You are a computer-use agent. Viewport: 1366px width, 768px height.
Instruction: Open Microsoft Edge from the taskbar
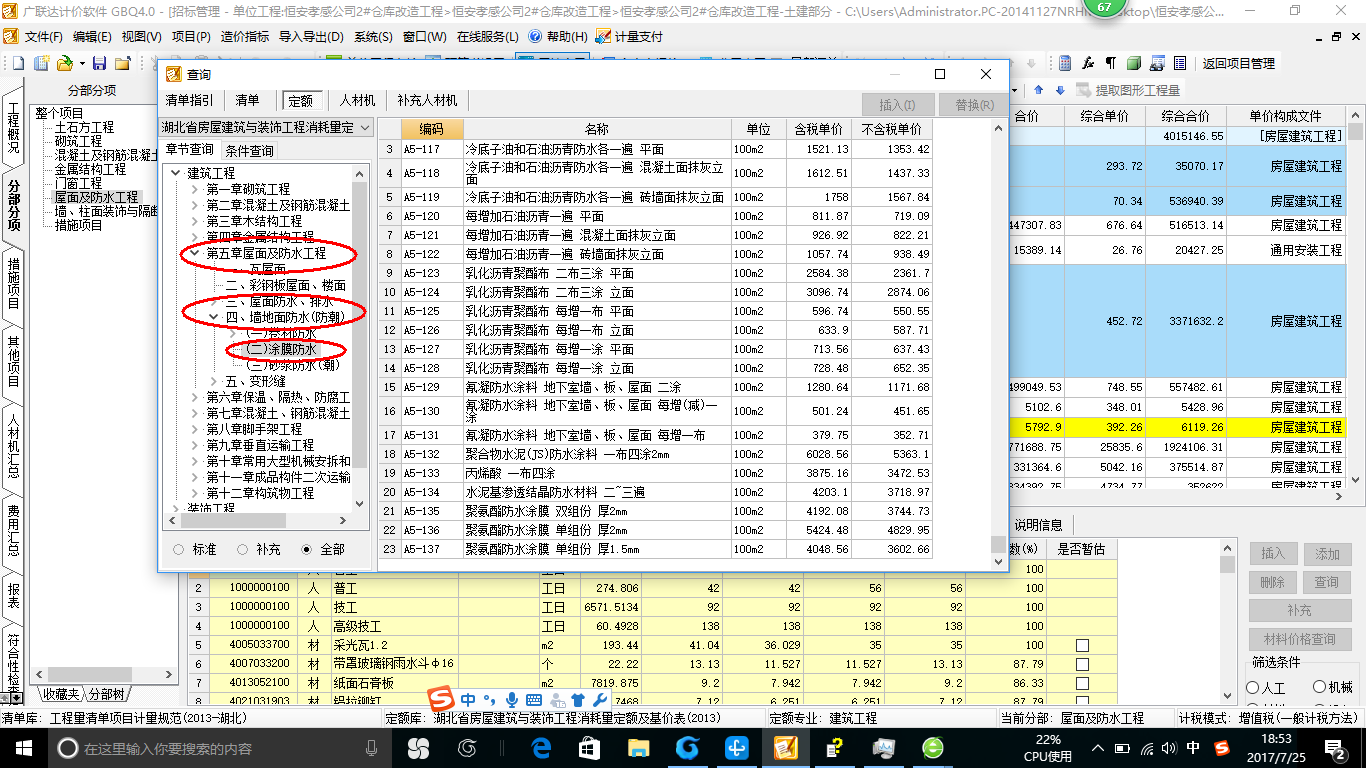[542, 747]
